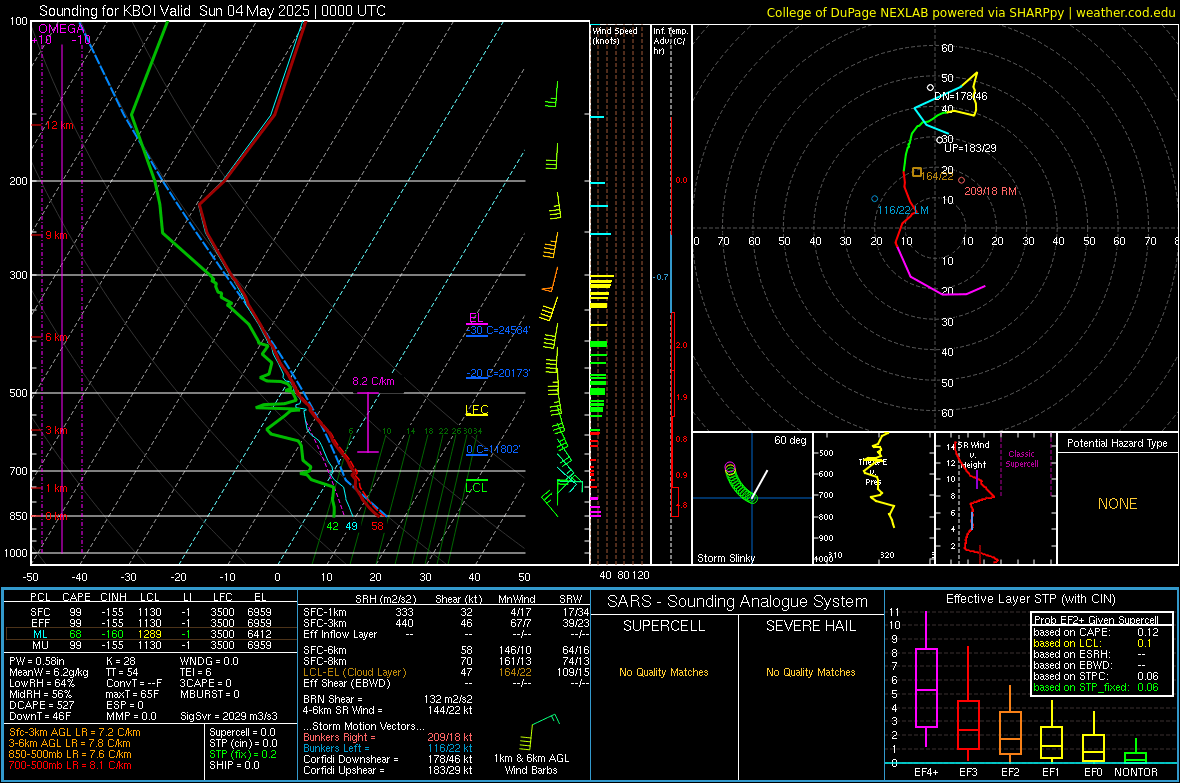
Task: Click the SigSvr = 2029 m3/s3 value
Action: coord(229,716)
